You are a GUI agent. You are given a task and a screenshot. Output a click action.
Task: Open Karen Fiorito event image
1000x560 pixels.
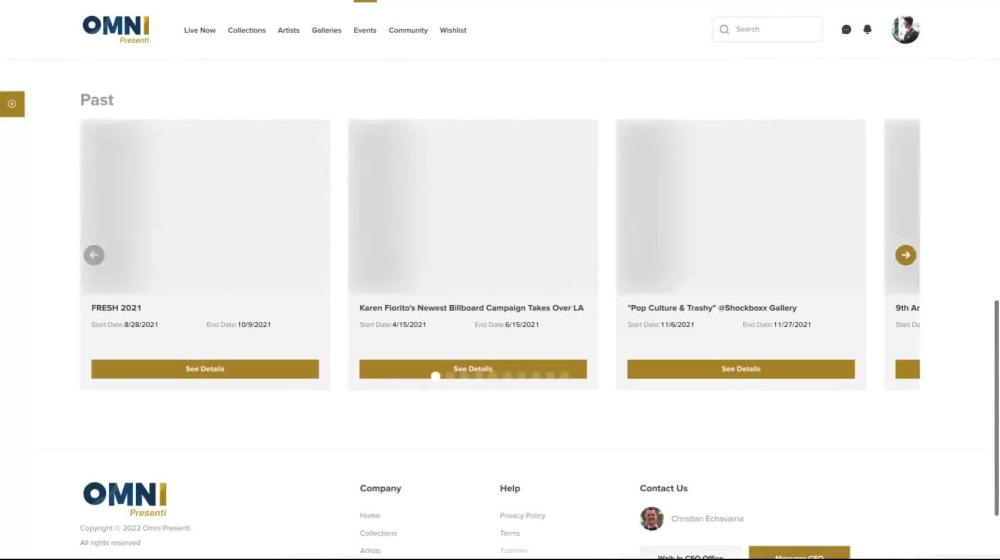[x=473, y=207]
